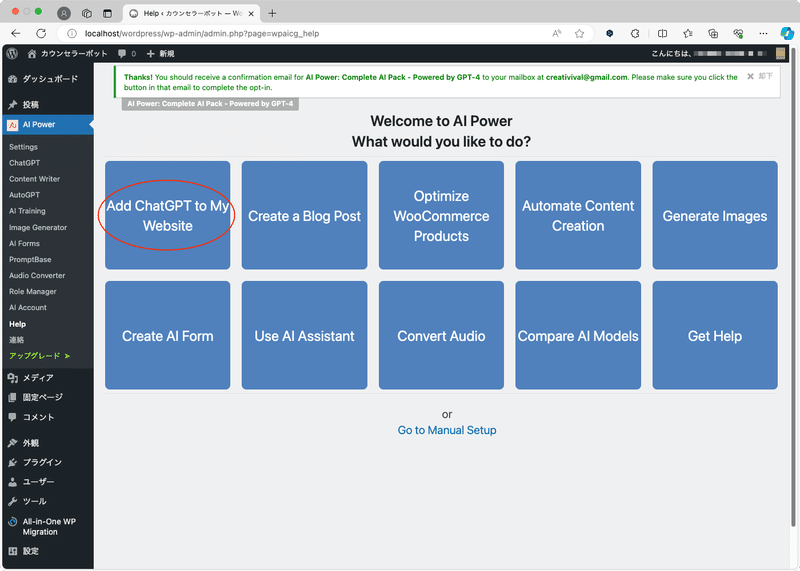Open the browser extensions puzzle icon

[x=635, y=34]
